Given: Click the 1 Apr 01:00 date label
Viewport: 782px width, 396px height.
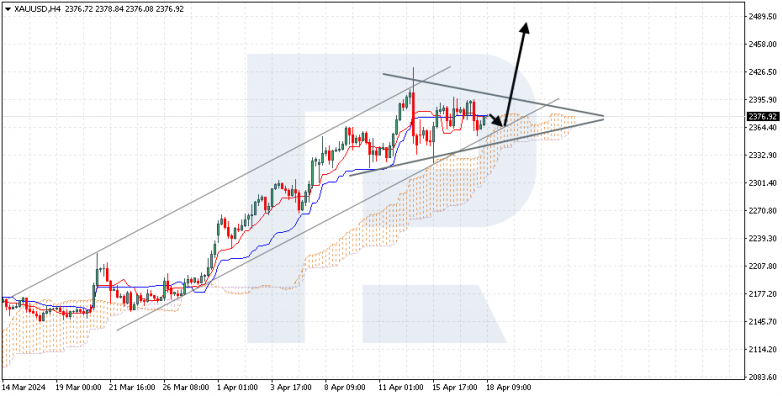Looking at the screenshot, I should pos(236,388).
